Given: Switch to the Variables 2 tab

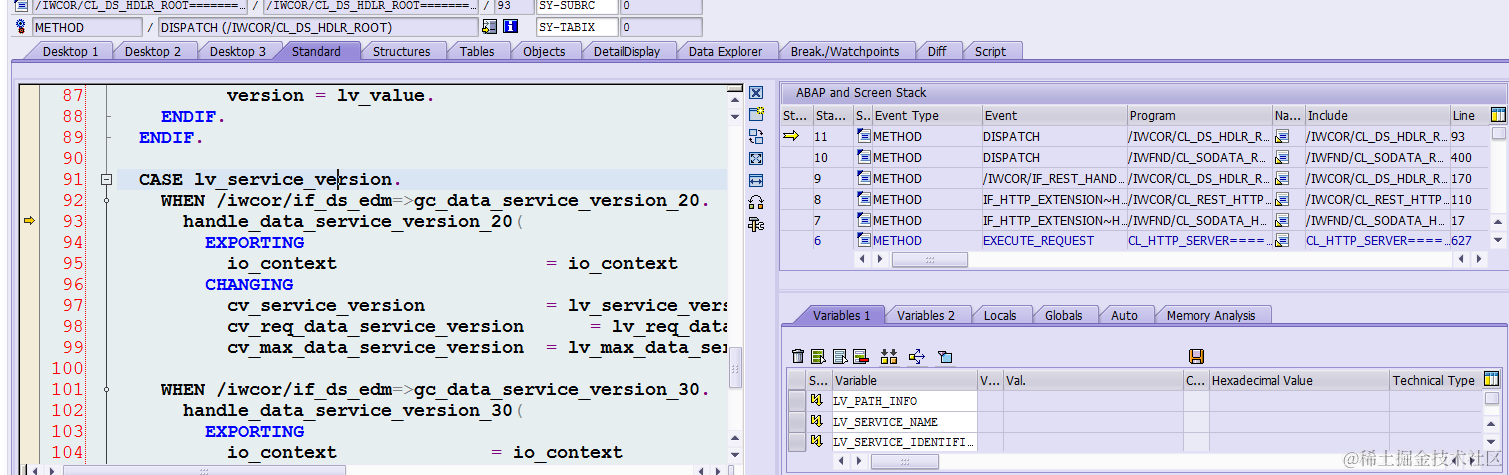Looking at the screenshot, I should (926, 315).
